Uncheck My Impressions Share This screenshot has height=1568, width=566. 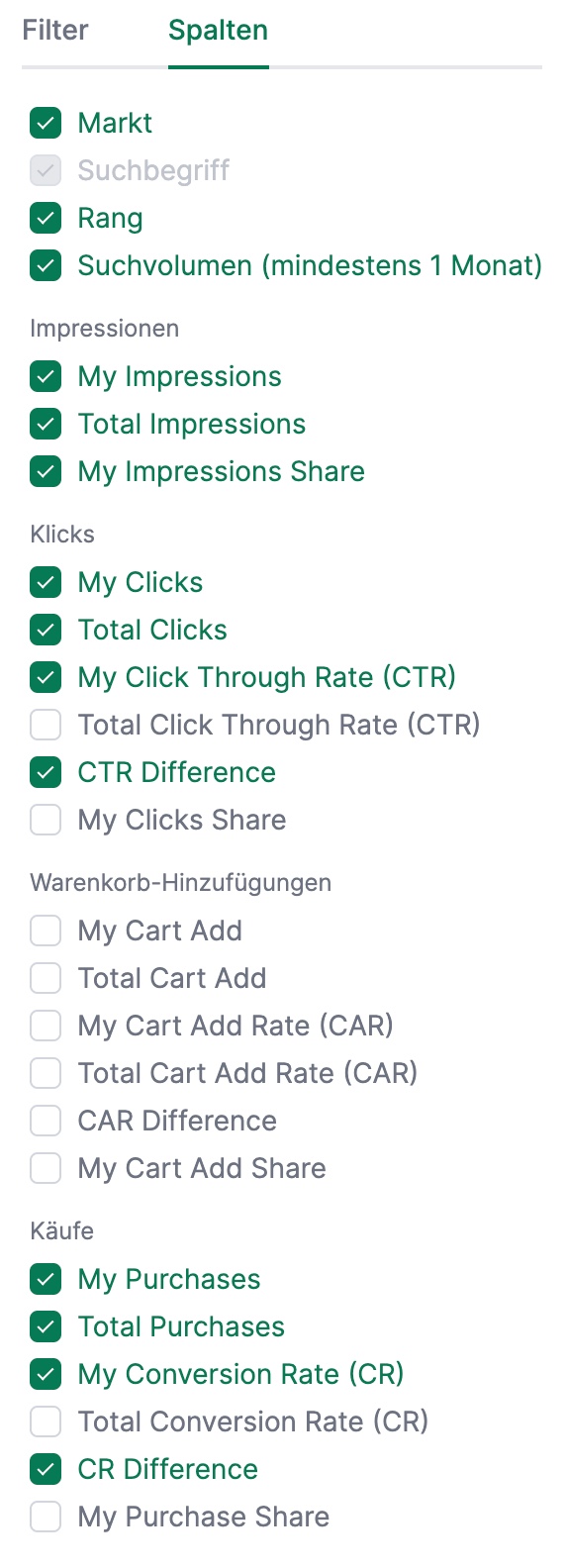(x=46, y=472)
